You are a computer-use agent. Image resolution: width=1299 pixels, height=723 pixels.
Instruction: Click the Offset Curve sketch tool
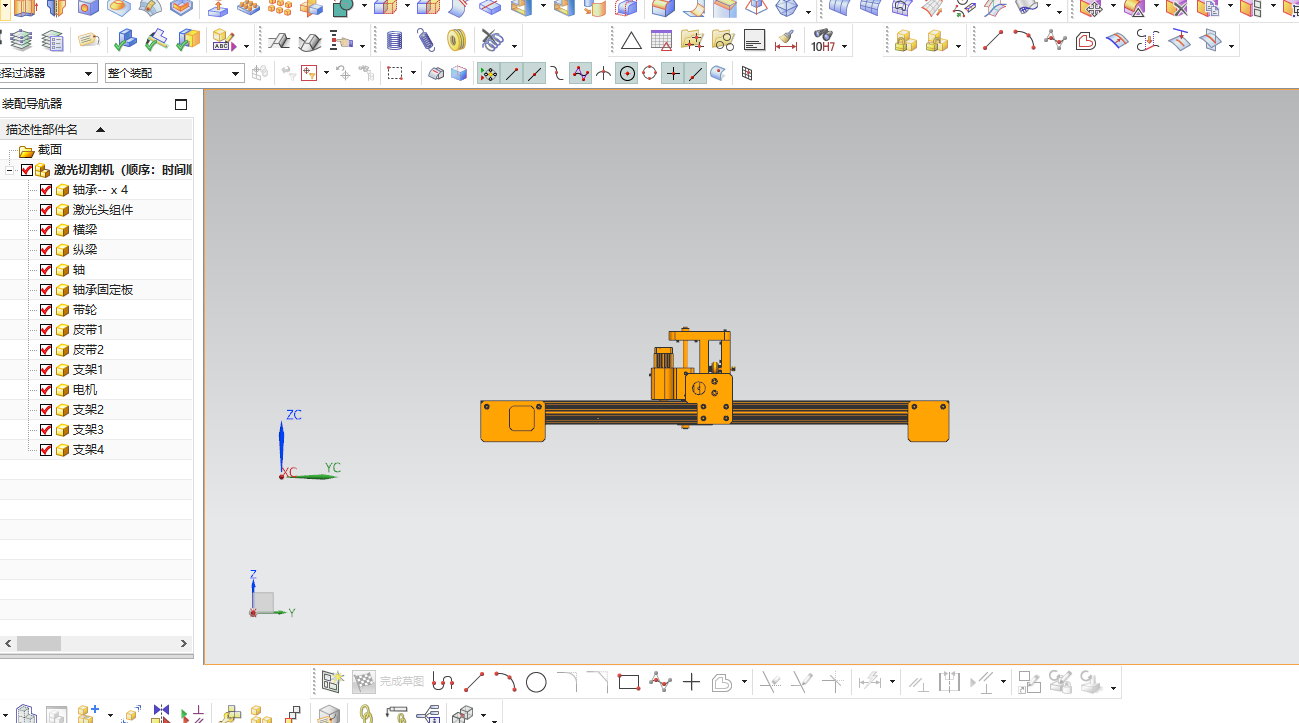point(723,682)
